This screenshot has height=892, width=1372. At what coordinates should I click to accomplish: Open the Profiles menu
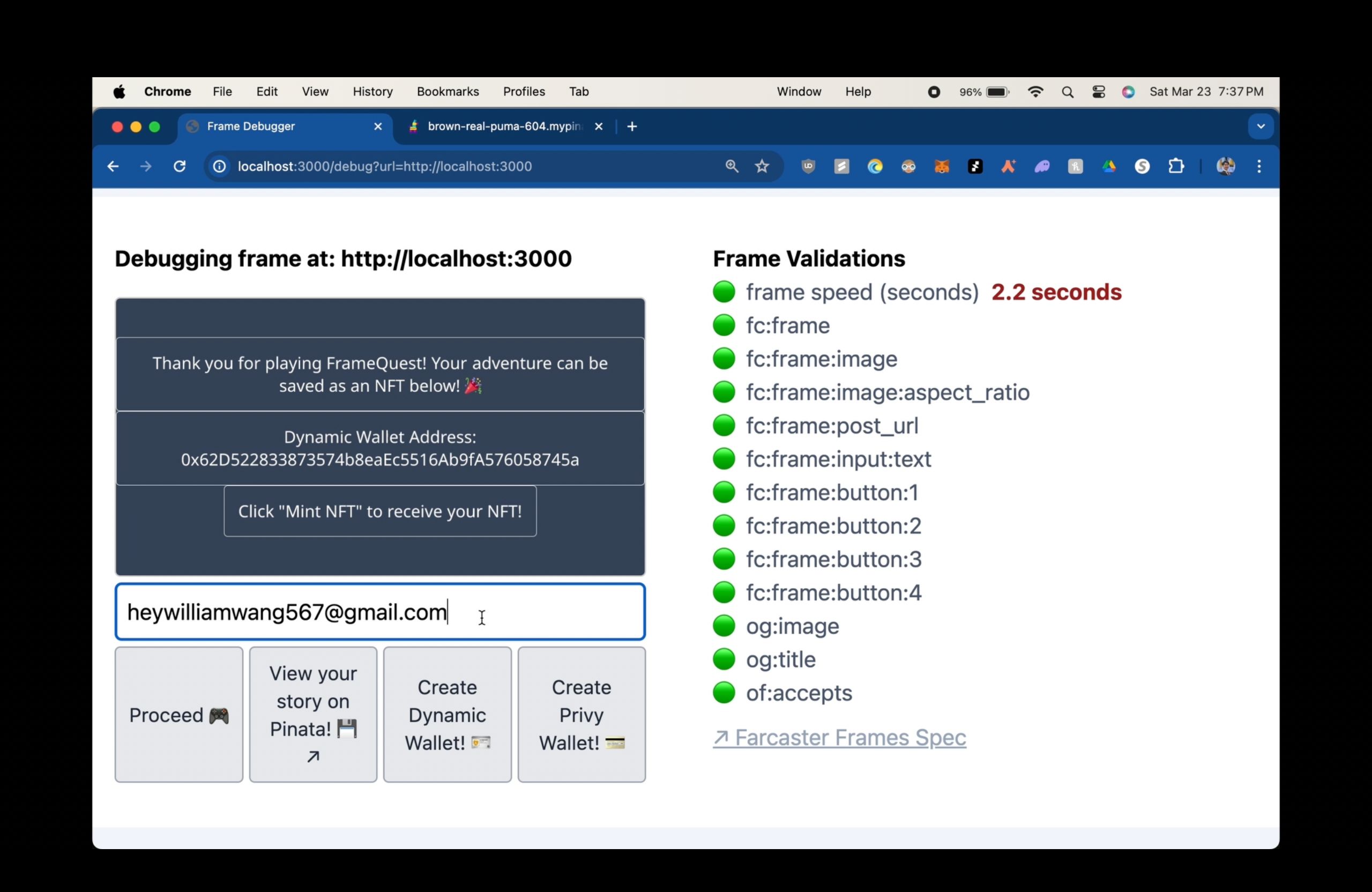click(524, 92)
